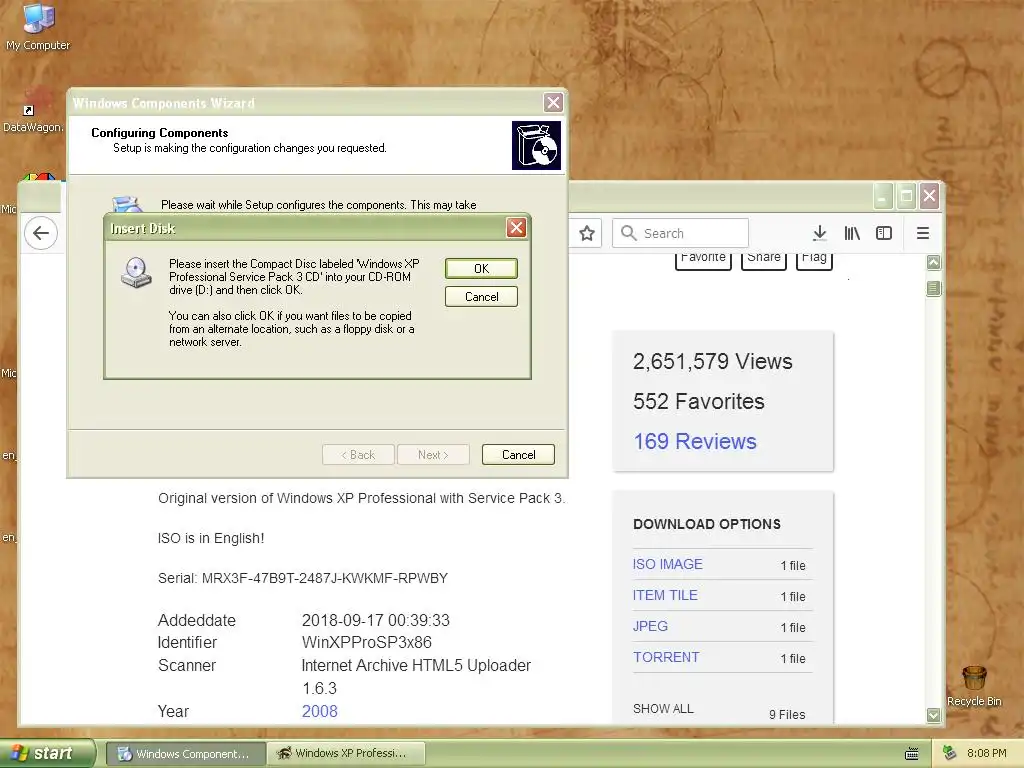
Task: Switch to Windows XP Professi taskbar button
Action: tap(347, 754)
